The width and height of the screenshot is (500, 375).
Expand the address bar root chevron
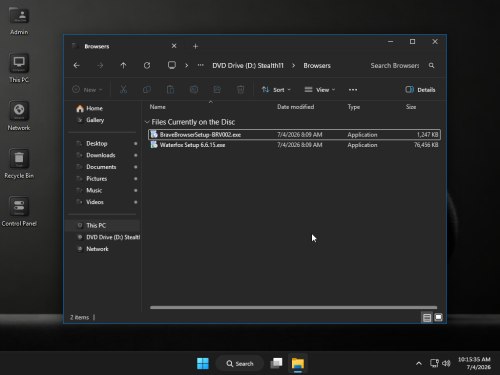click(187, 66)
